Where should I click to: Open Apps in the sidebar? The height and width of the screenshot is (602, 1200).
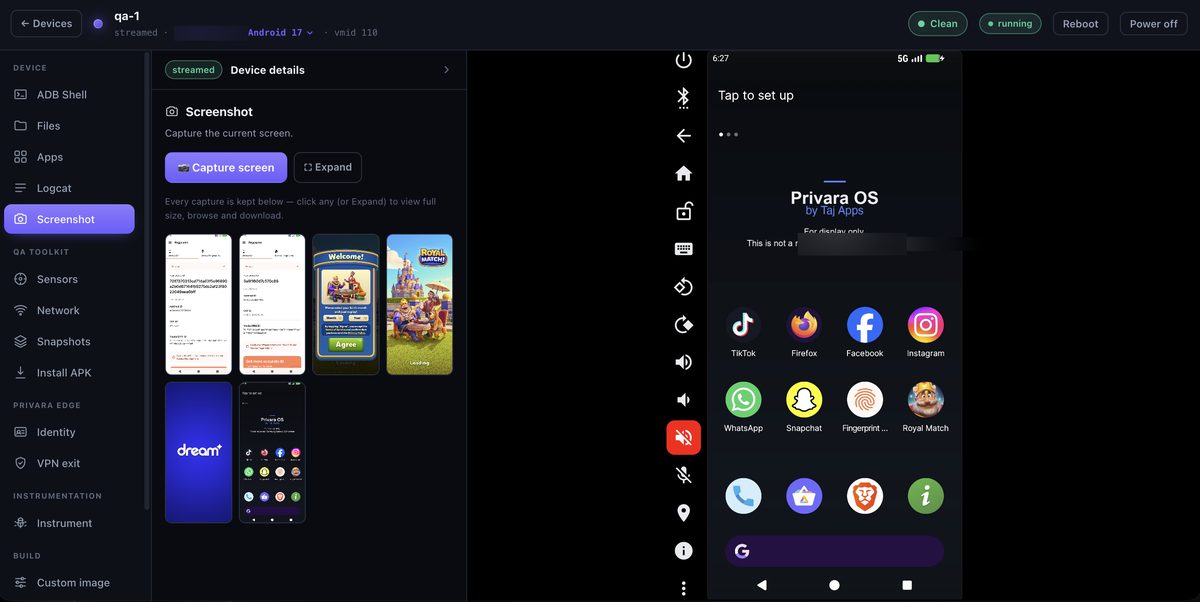click(x=69, y=157)
